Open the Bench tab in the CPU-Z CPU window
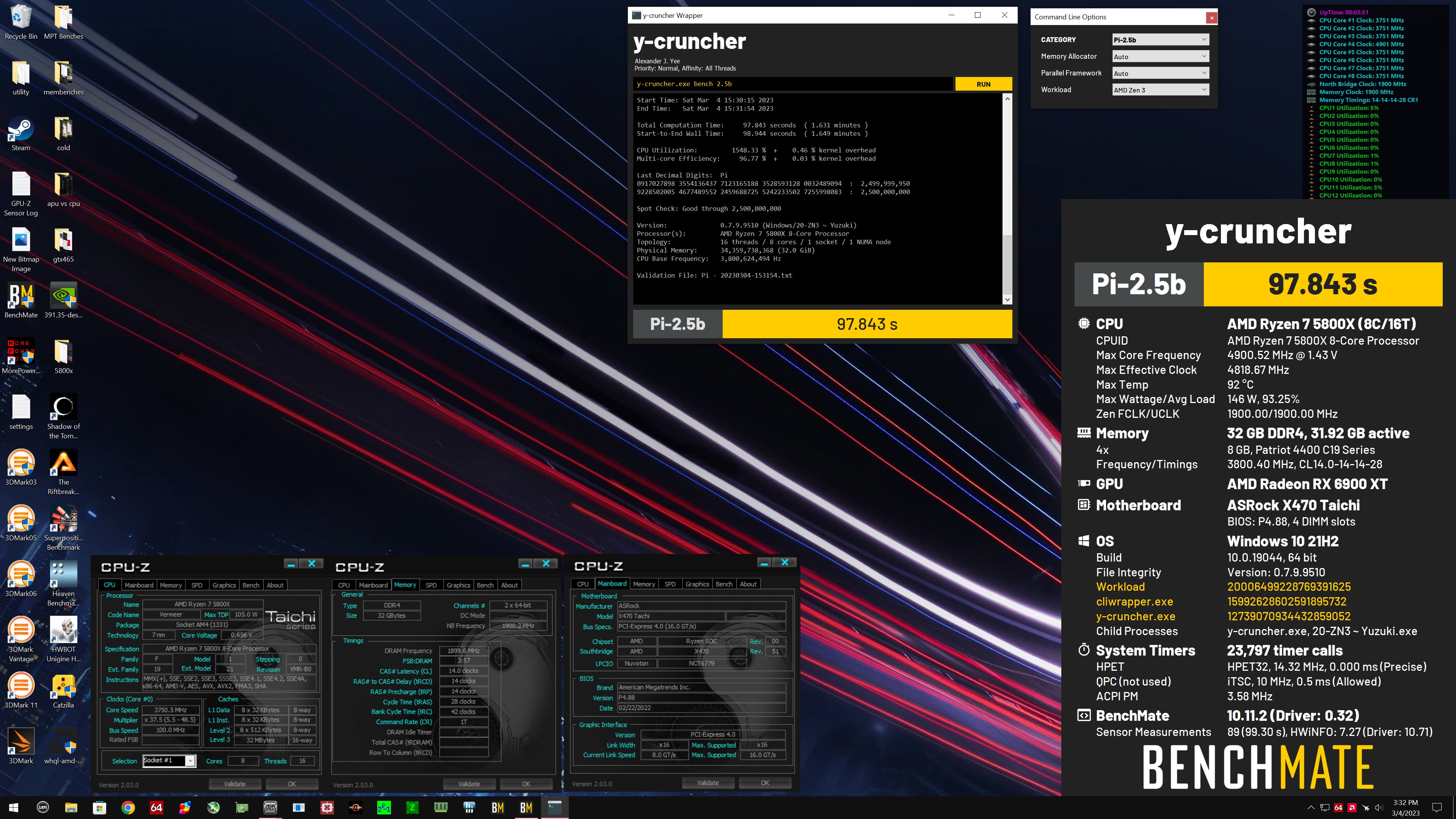The image size is (1456, 819). click(x=251, y=585)
